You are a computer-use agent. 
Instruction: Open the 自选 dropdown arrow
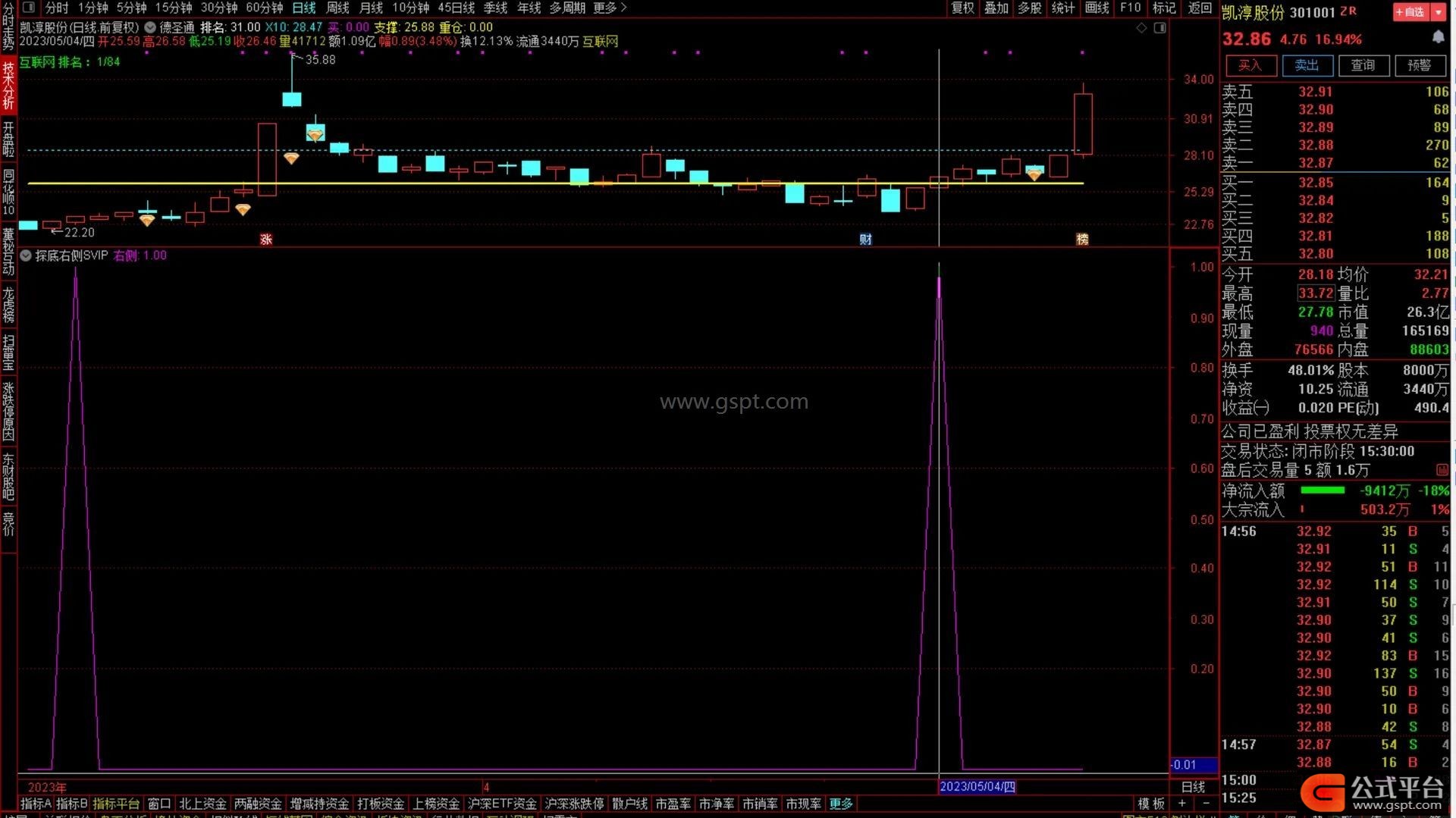pos(1438,12)
